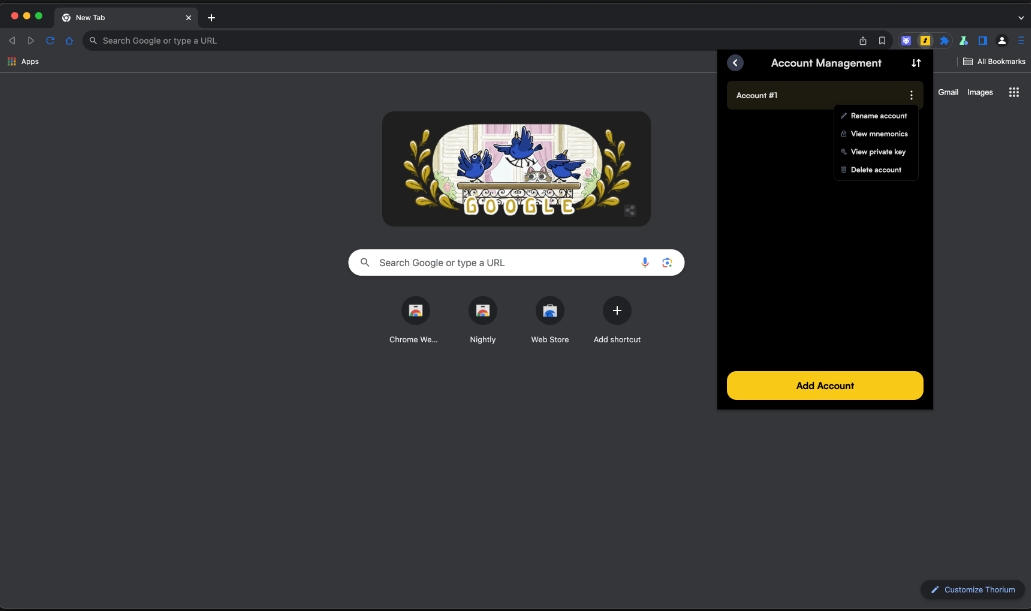Click the browser back arrow

(x=12, y=41)
